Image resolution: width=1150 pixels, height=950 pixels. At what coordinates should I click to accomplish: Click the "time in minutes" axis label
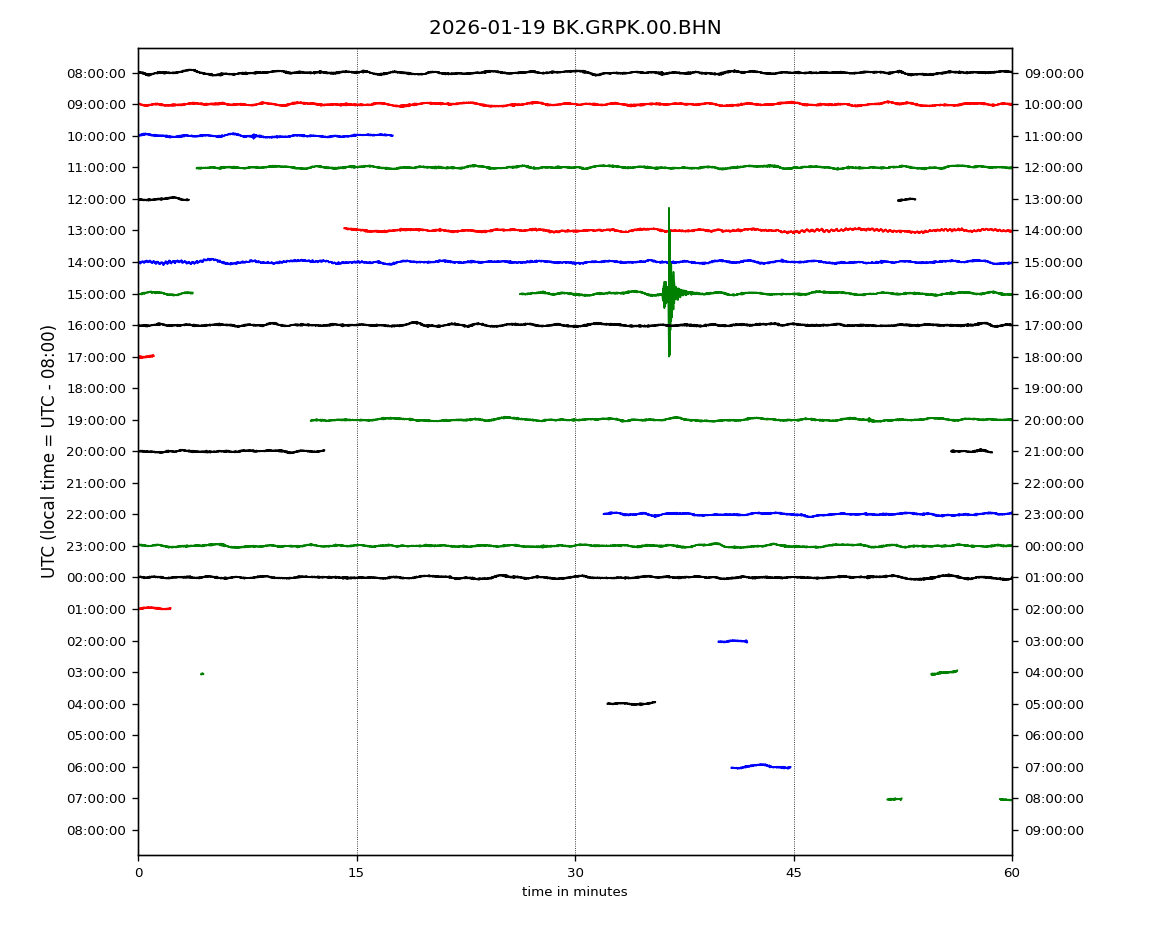tap(575, 892)
